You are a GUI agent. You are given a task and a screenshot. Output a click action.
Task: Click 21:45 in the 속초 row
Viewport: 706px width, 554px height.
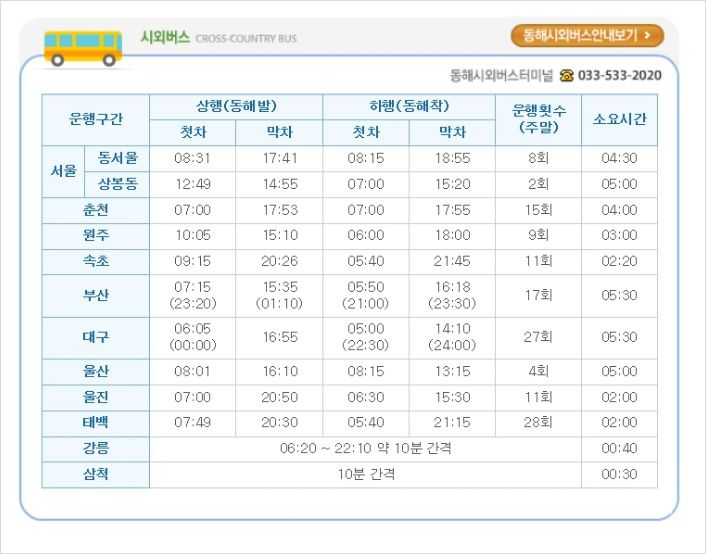point(452,261)
